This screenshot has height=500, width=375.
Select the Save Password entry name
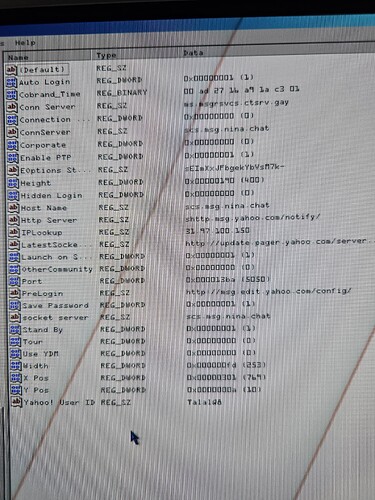pyautogui.click(x=55, y=306)
